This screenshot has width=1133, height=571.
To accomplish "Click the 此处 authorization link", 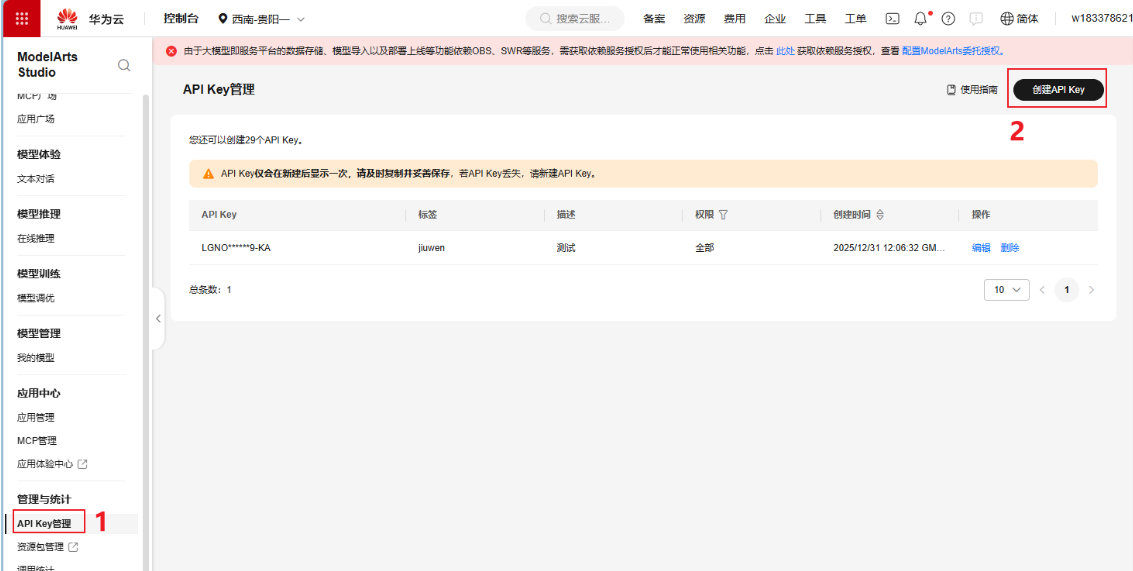I will [785, 51].
